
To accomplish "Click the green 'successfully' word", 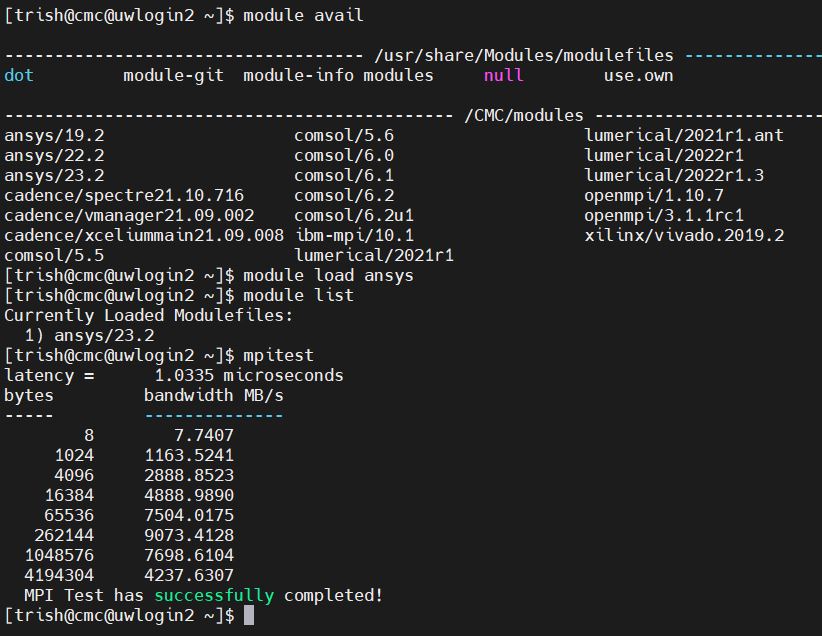I will tap(214, 595).
